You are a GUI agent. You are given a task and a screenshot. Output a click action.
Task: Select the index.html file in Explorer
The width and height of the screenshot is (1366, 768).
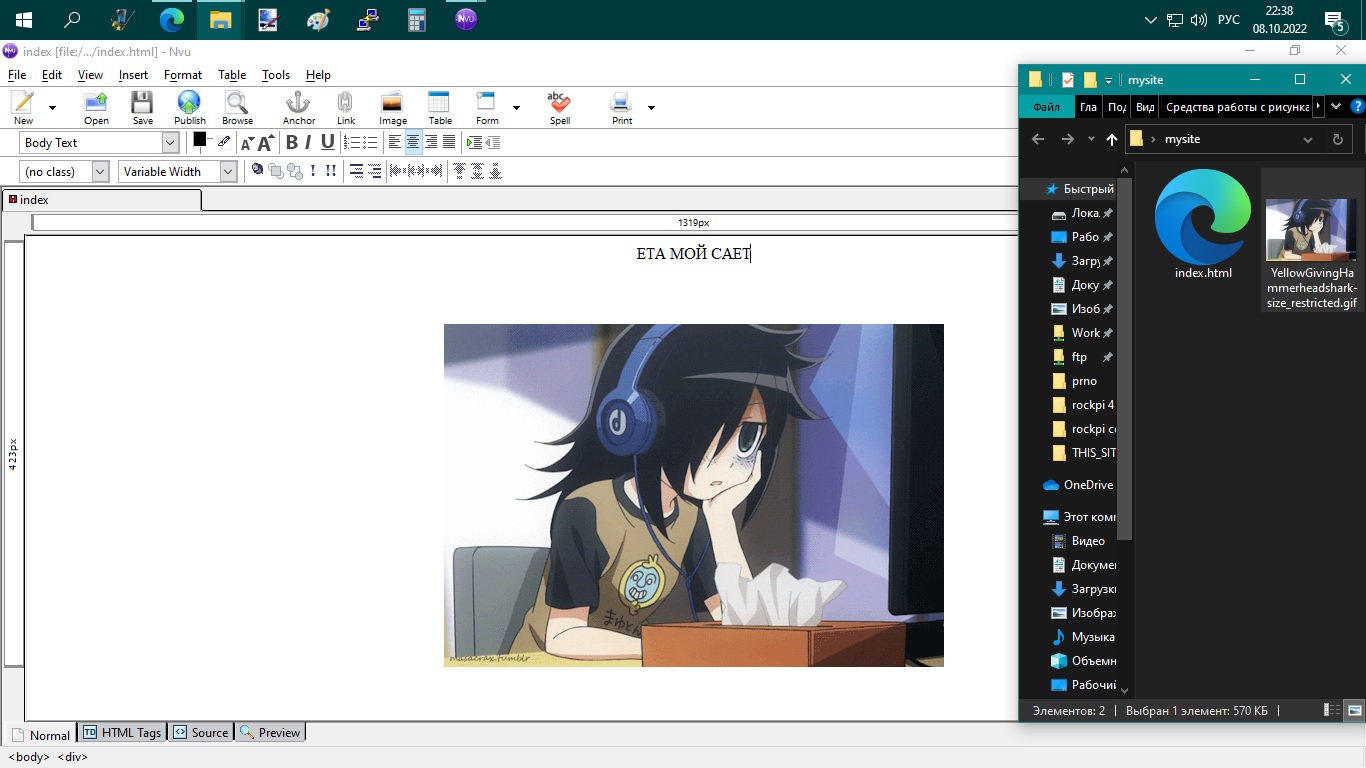pos(1202,226)
